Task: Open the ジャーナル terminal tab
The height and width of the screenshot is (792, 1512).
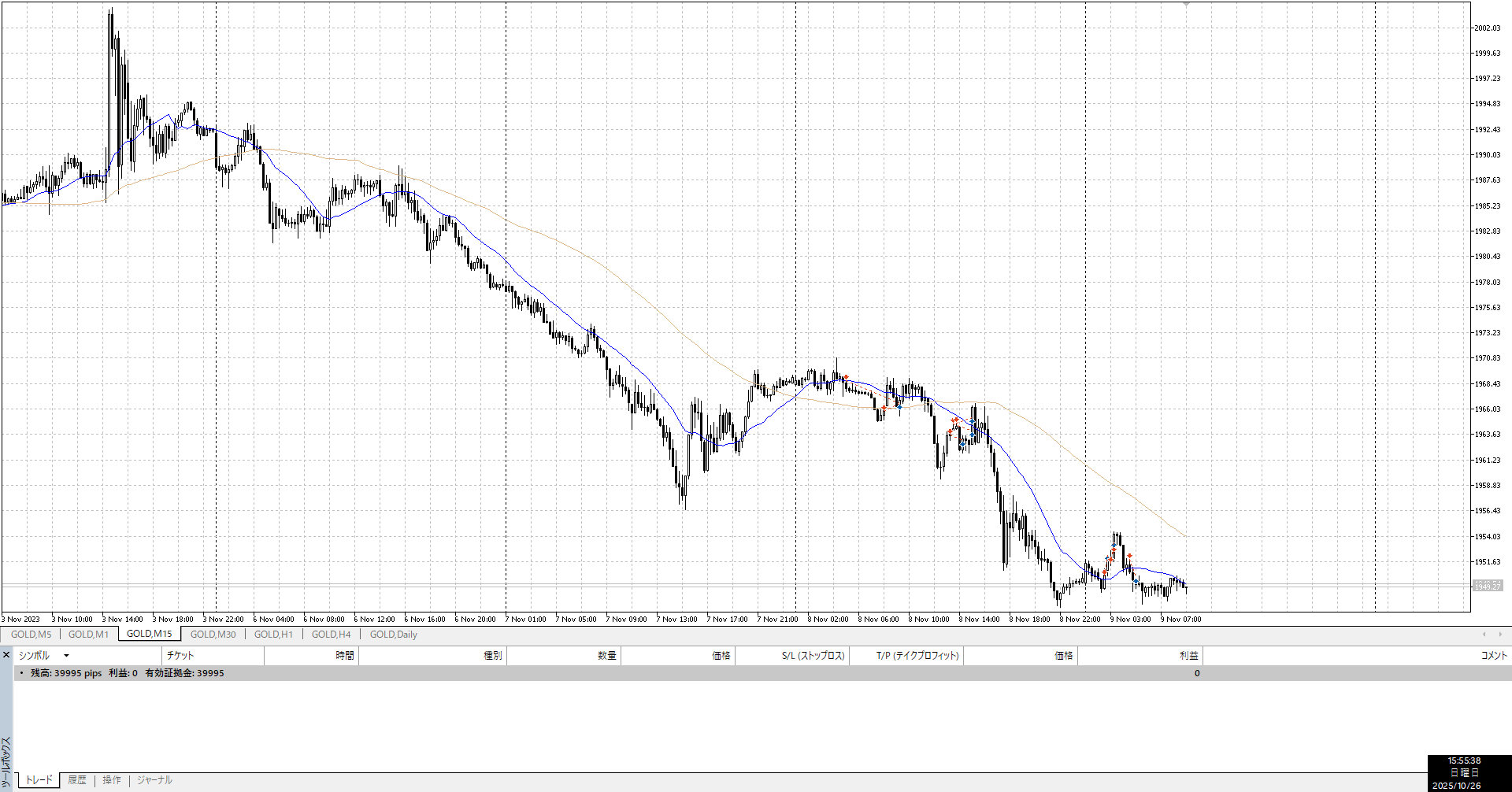Action: pyautogui.click(x=154, y=780)
